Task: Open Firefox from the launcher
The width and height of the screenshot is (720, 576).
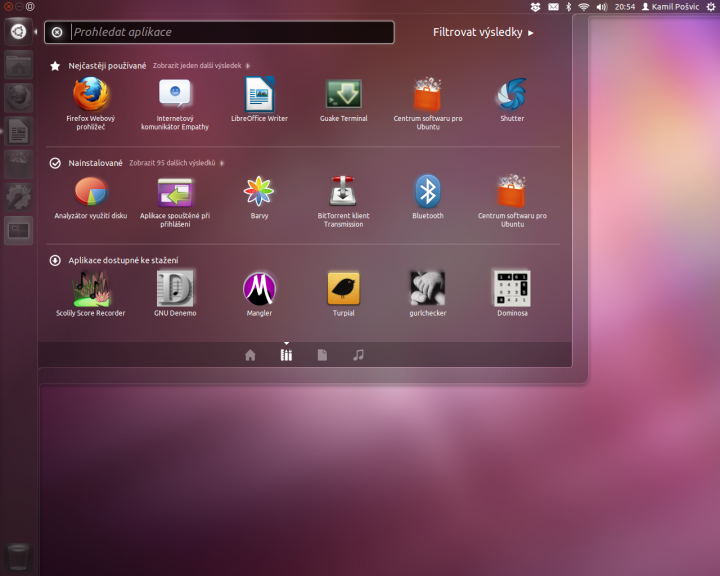Action: 18,98
